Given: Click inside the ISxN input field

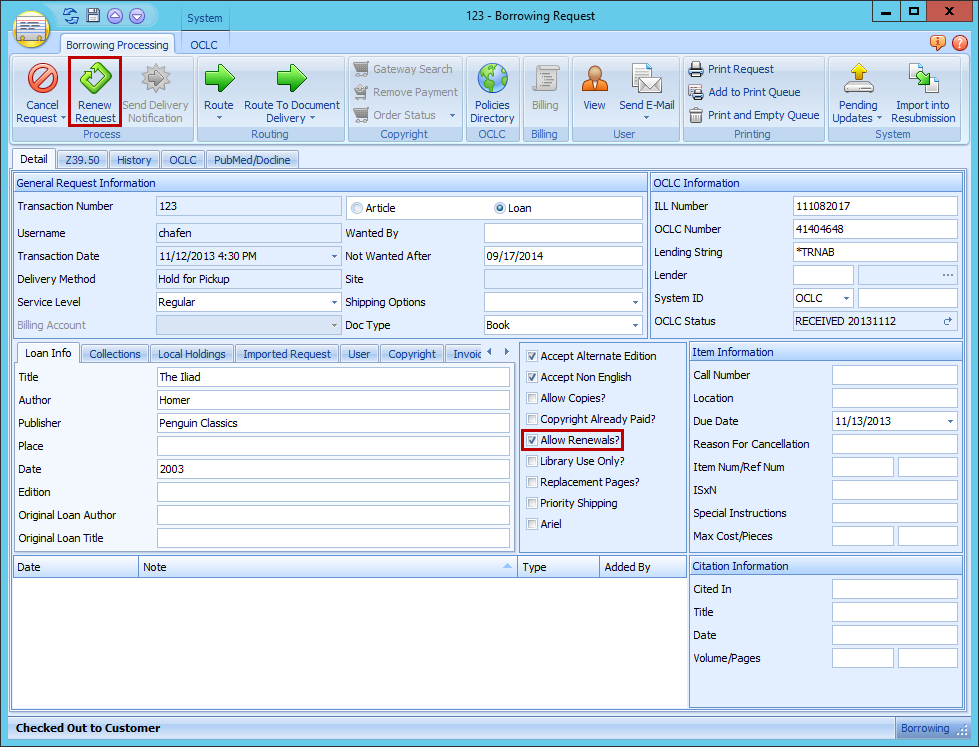Looking at the screenshot, I should [893, 489].
